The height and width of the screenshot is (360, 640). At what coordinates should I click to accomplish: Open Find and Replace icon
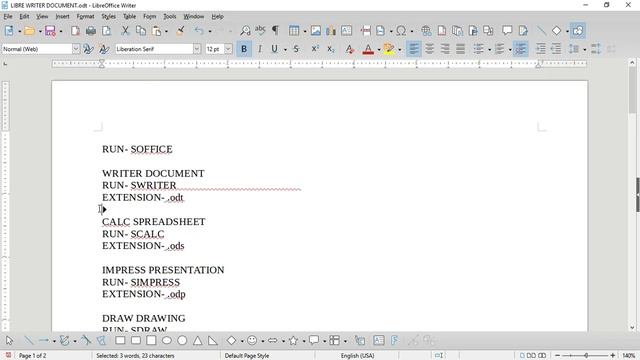pyautogui.click(x=245, y=31)
